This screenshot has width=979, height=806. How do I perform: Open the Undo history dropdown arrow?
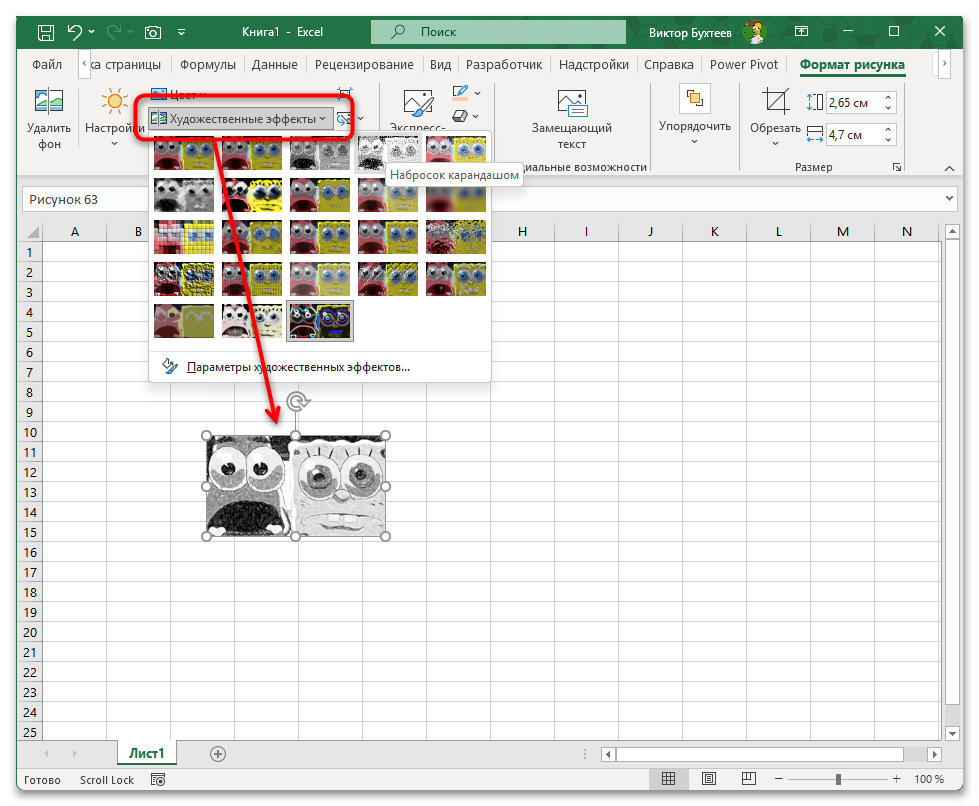[92, 31]
